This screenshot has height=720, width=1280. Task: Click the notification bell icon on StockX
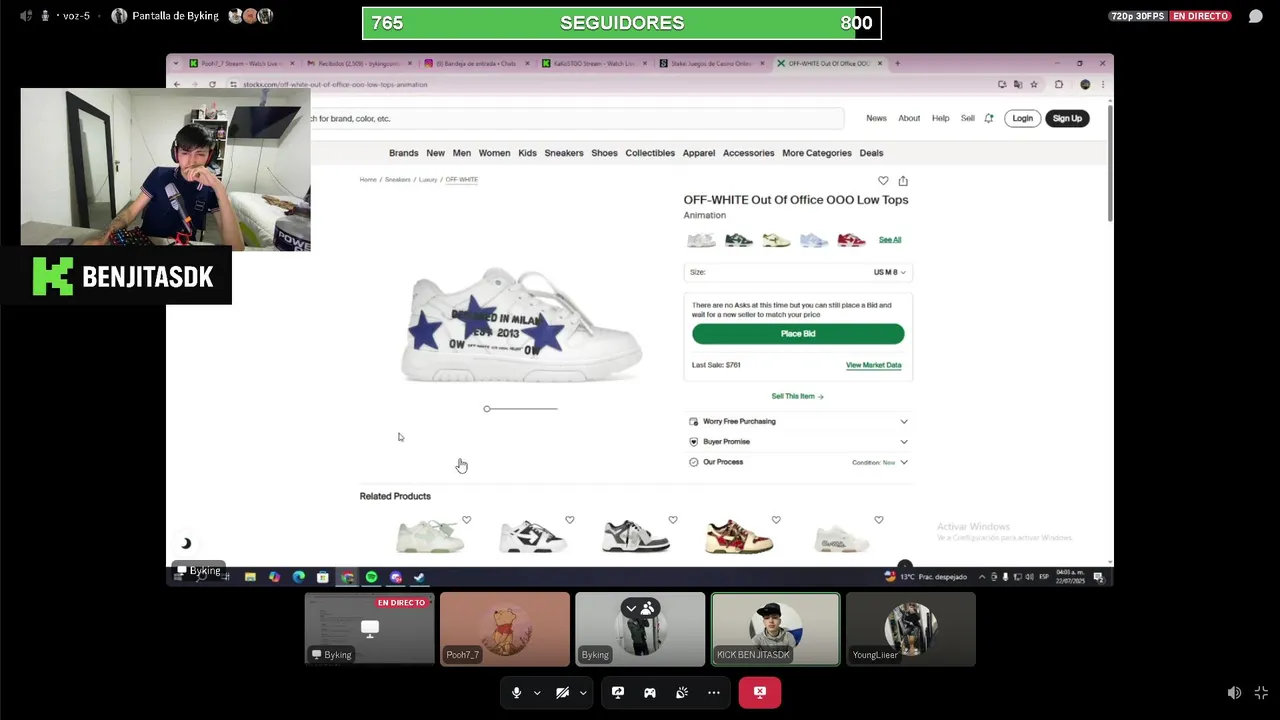click(x=989, y=118)
